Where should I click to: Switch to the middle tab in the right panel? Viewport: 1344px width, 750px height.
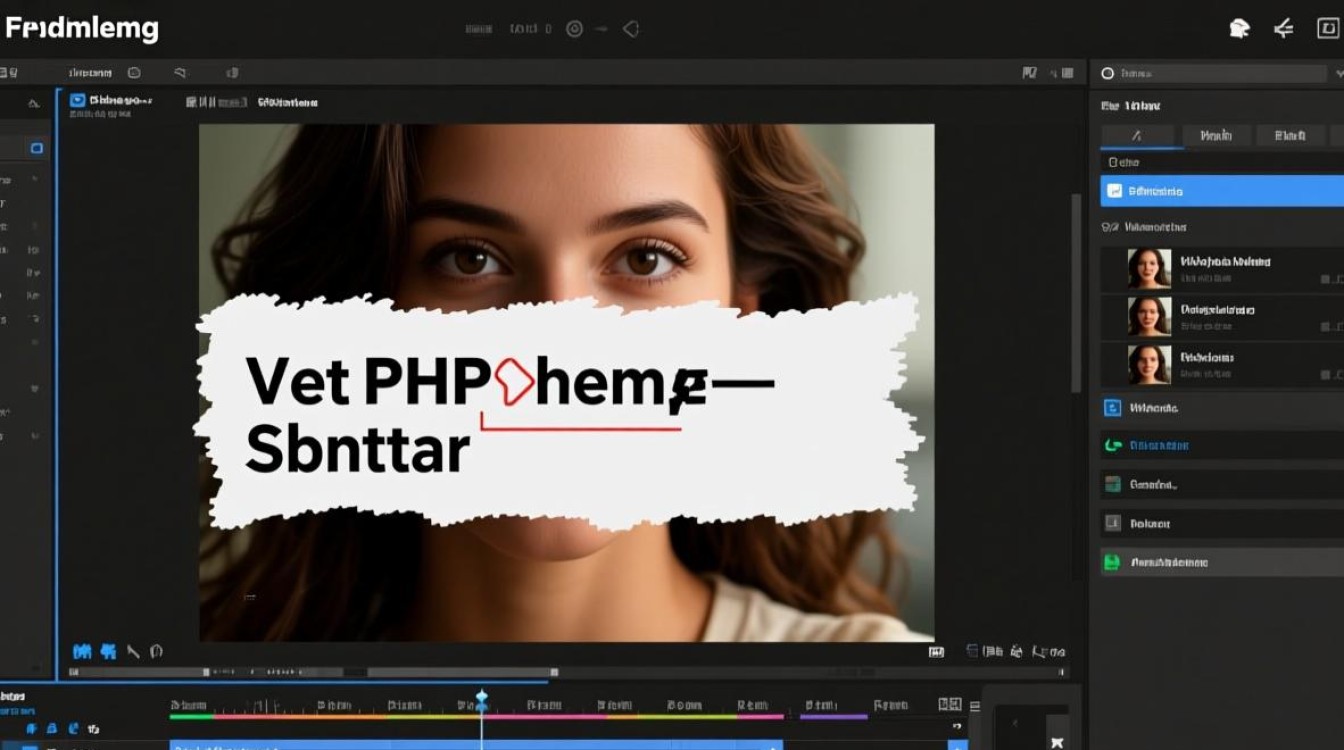[1218, 135]
